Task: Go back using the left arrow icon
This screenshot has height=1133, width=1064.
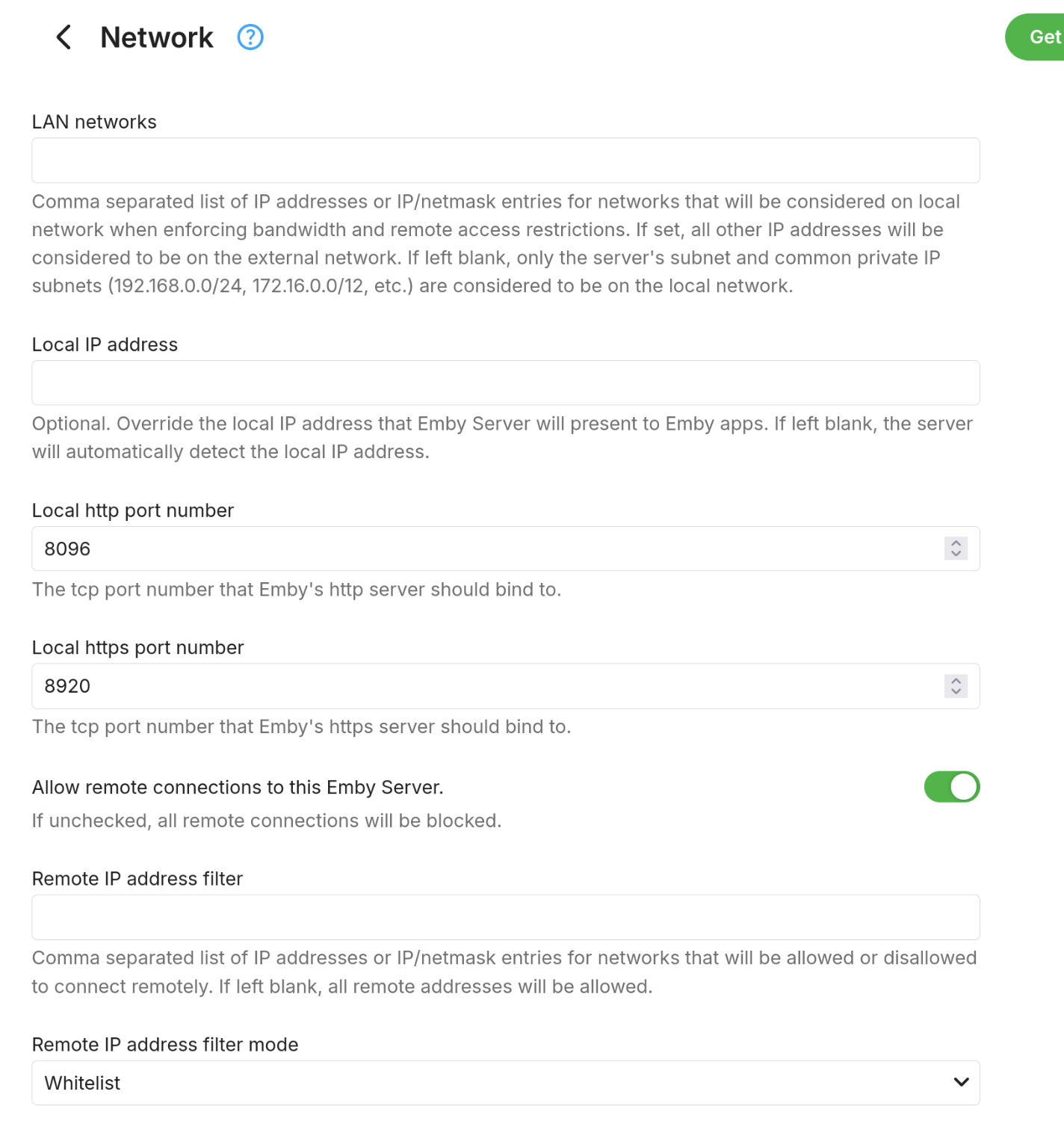Action: (x=64, y=37)
